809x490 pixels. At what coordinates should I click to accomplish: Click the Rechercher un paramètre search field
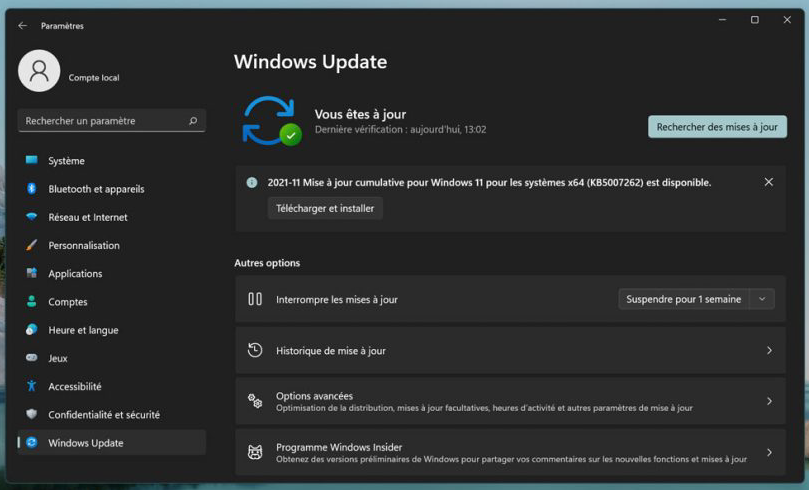pyautogui.click(x=111, y=121)
